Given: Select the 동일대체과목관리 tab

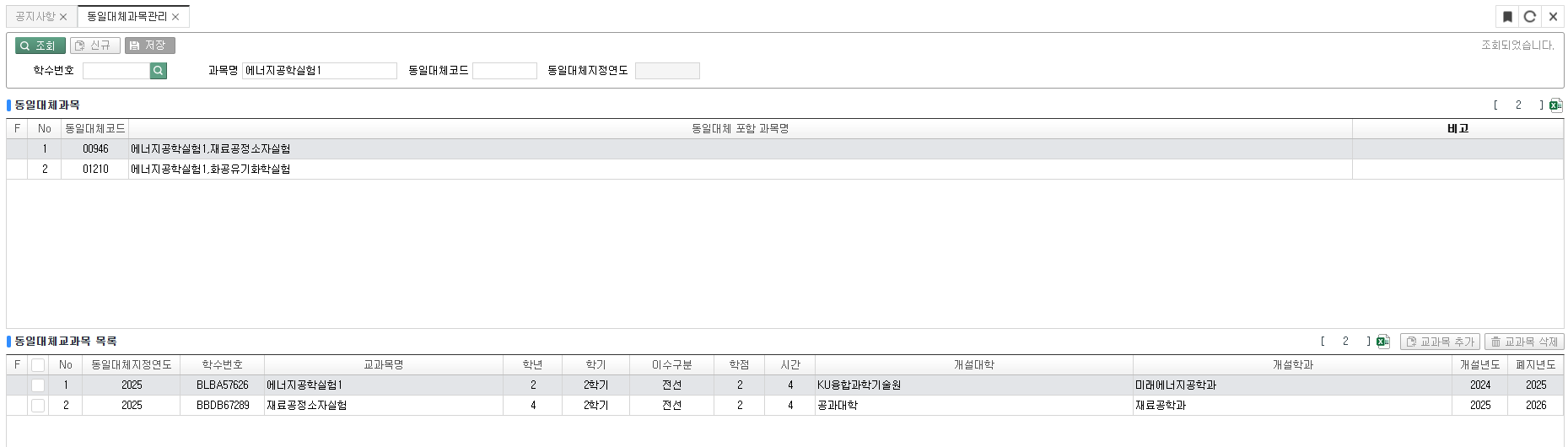Looking at the screenshot, I should [x=127, y=17].
